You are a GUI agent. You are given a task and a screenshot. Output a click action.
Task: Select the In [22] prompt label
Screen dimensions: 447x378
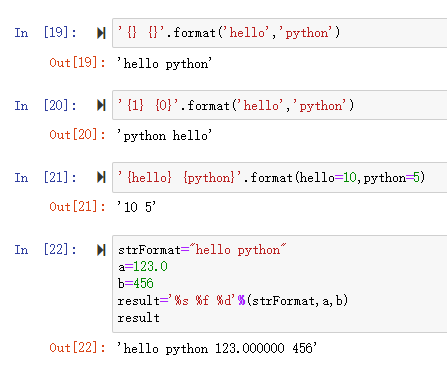45,250
